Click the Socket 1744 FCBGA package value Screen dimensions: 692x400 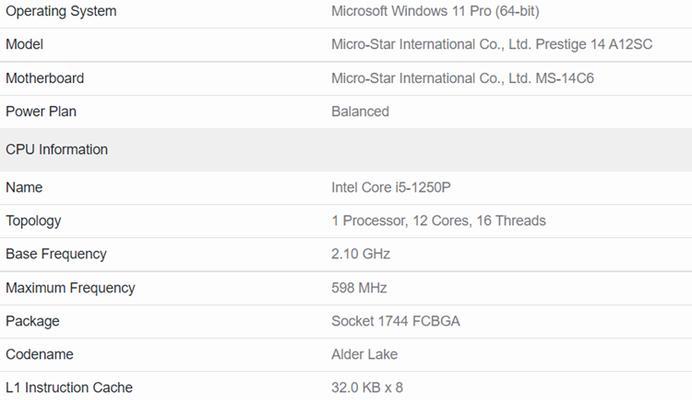(395, 321)
